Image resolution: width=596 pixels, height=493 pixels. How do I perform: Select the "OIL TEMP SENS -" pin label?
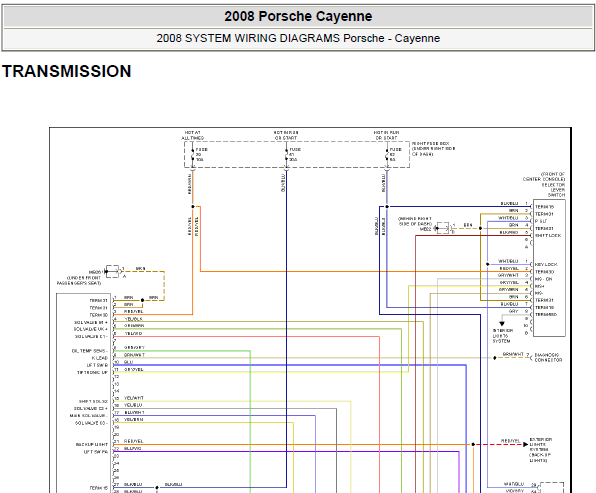point(90,351)
